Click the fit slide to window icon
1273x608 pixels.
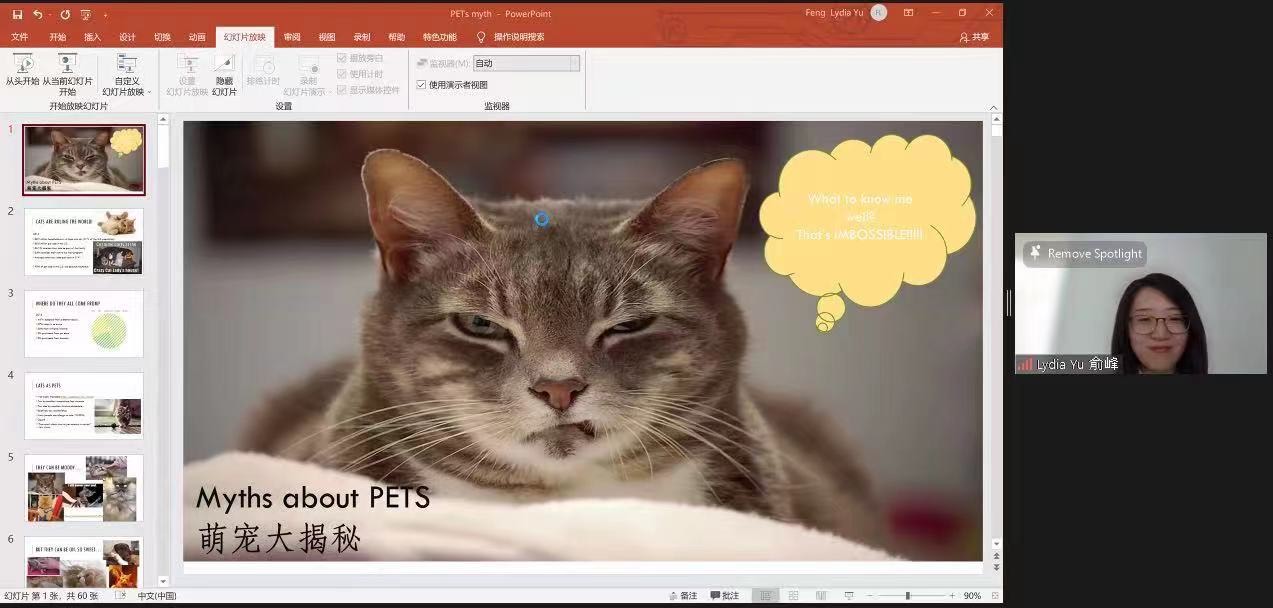pos(994,596)
